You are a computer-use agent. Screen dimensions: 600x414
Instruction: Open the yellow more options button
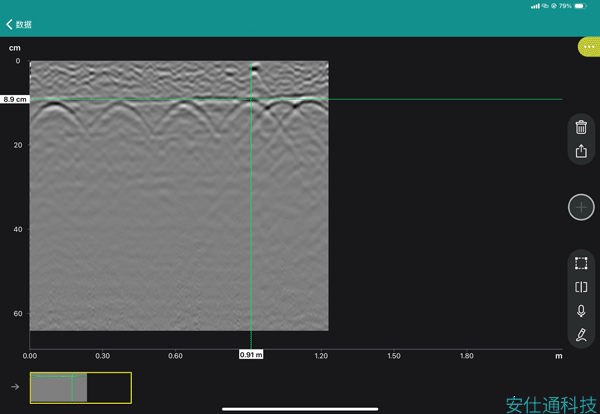[589, 47]
